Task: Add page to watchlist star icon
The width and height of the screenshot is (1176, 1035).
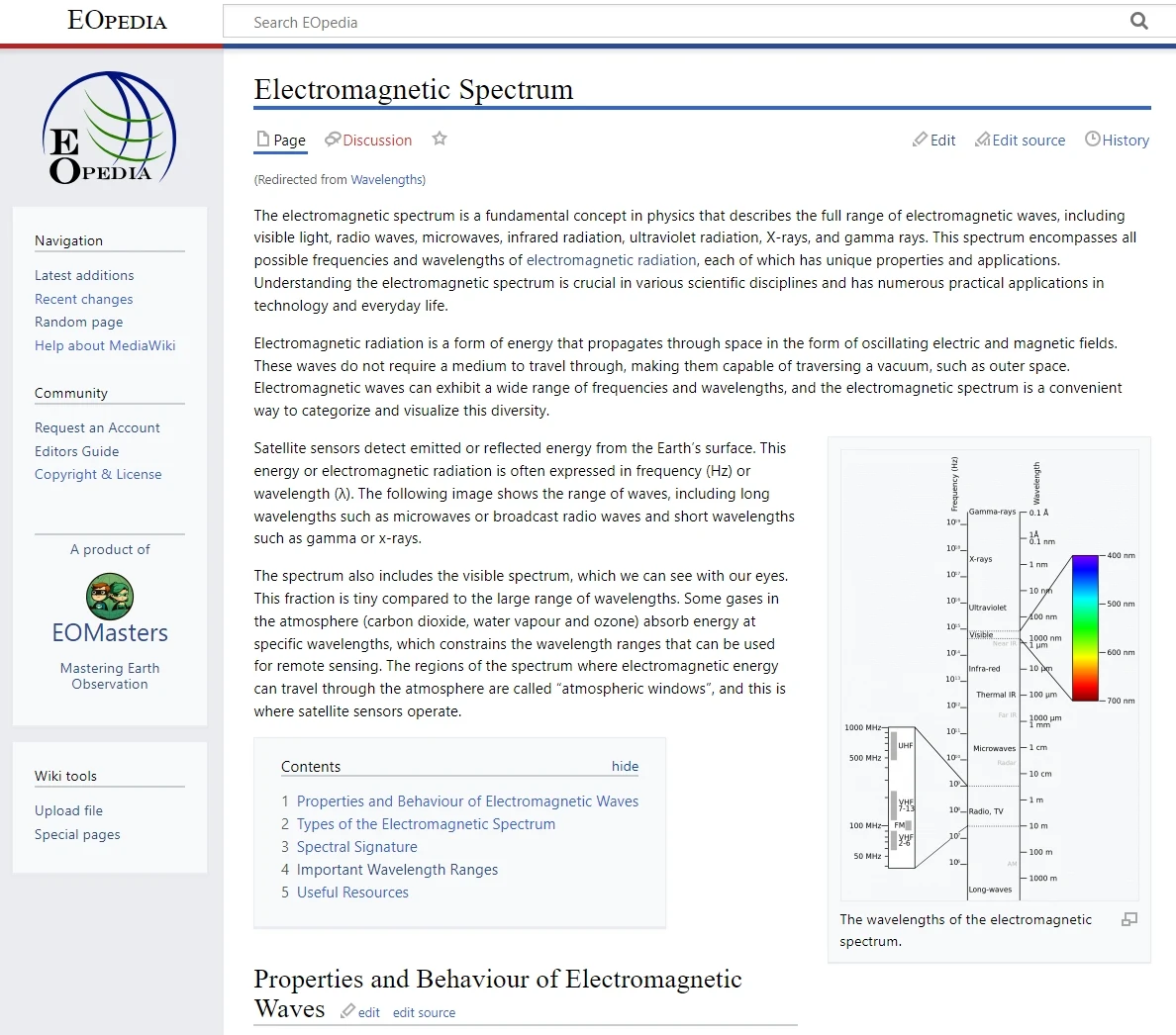Action: 440,139
